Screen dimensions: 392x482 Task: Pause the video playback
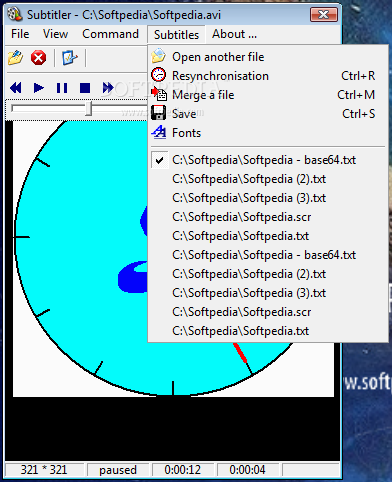[62, 88]
